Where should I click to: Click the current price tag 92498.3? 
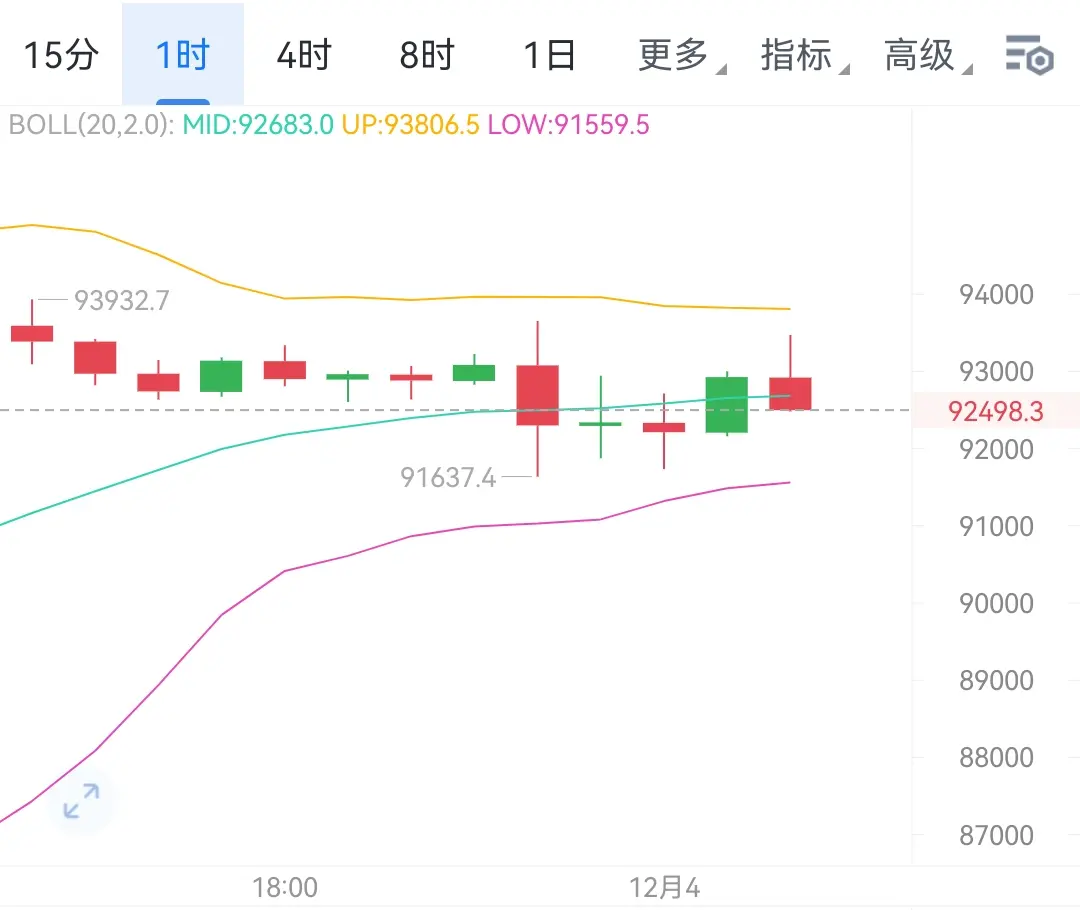click(x=995, y=411)
